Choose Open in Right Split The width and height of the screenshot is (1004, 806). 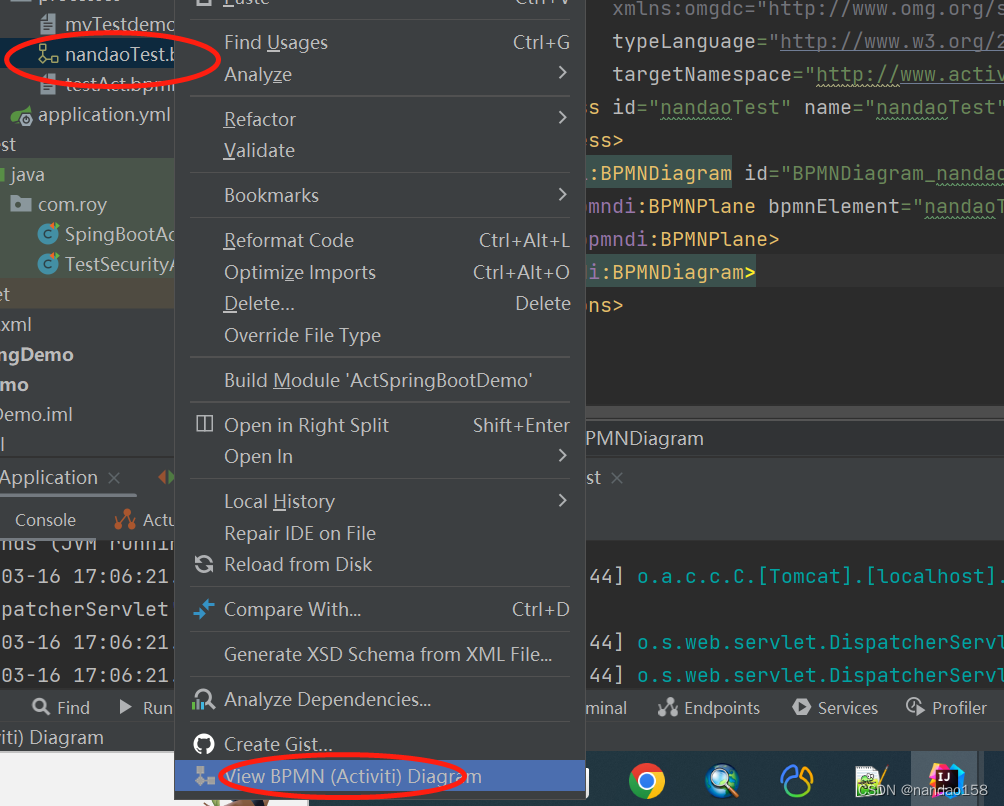point(380,425)
